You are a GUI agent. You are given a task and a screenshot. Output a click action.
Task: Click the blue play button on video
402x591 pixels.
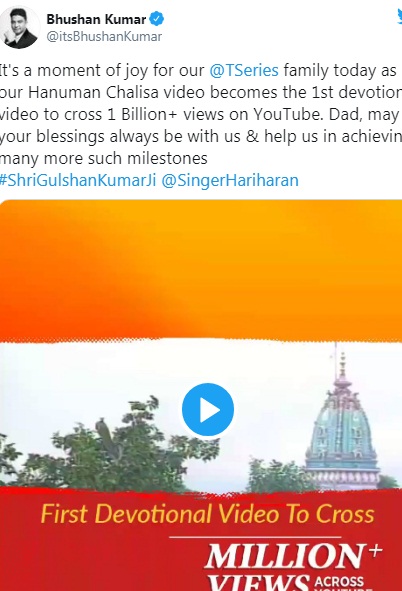208,409
